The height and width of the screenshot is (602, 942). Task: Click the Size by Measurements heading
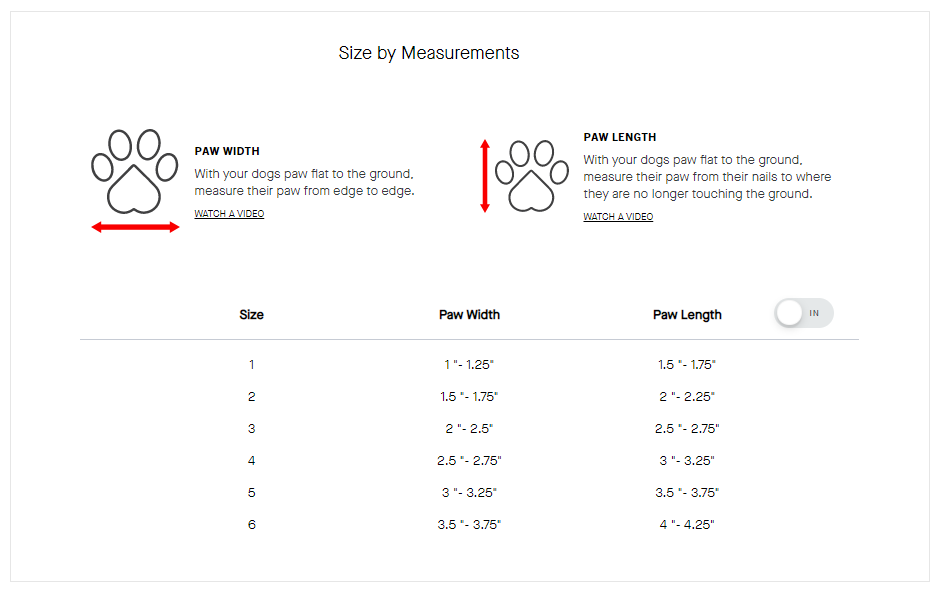tap(429, 53)
